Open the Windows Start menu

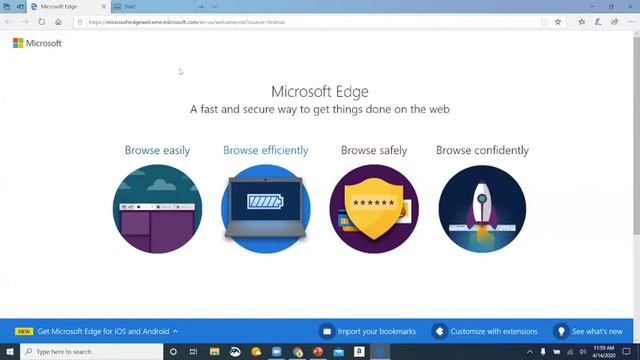click(x=10, y=351)
